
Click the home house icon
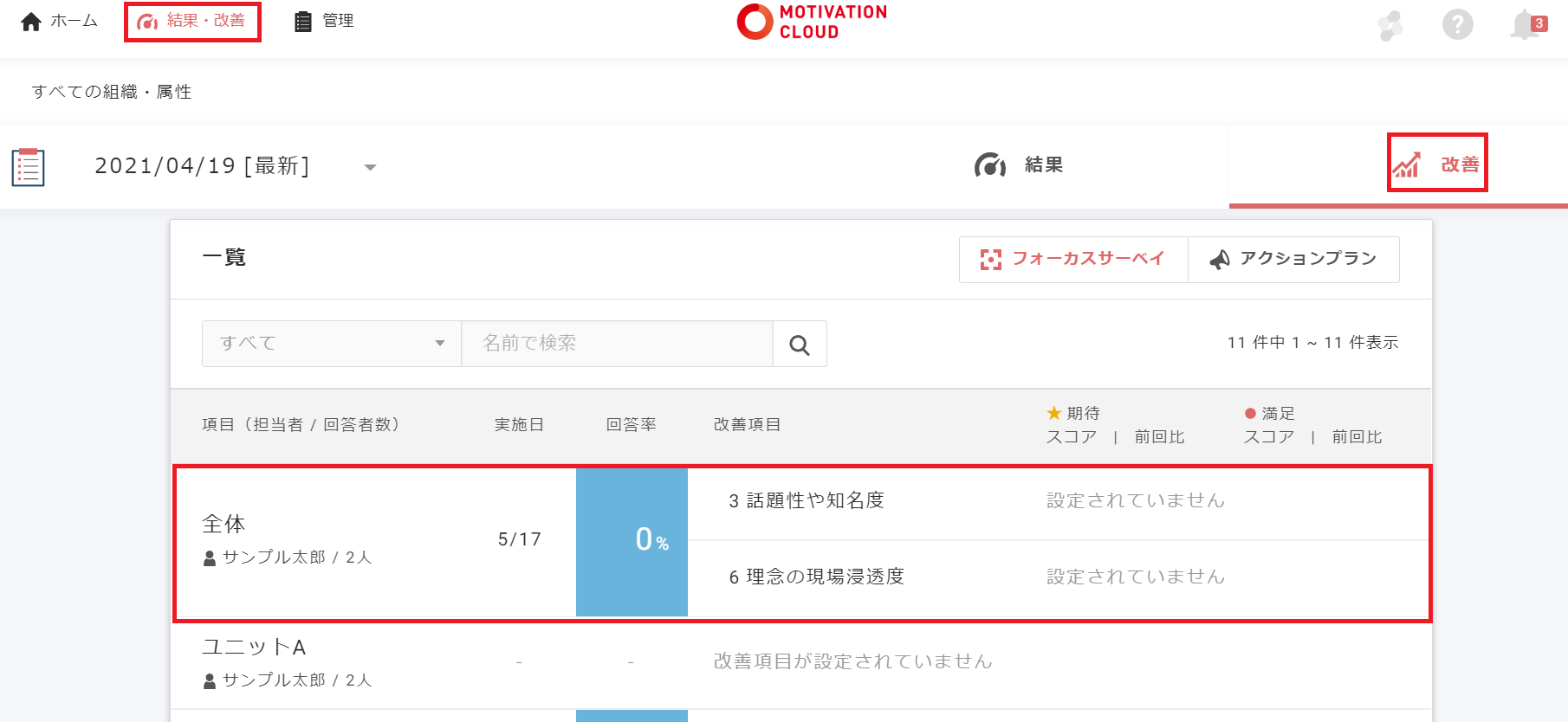click(31, 22)
